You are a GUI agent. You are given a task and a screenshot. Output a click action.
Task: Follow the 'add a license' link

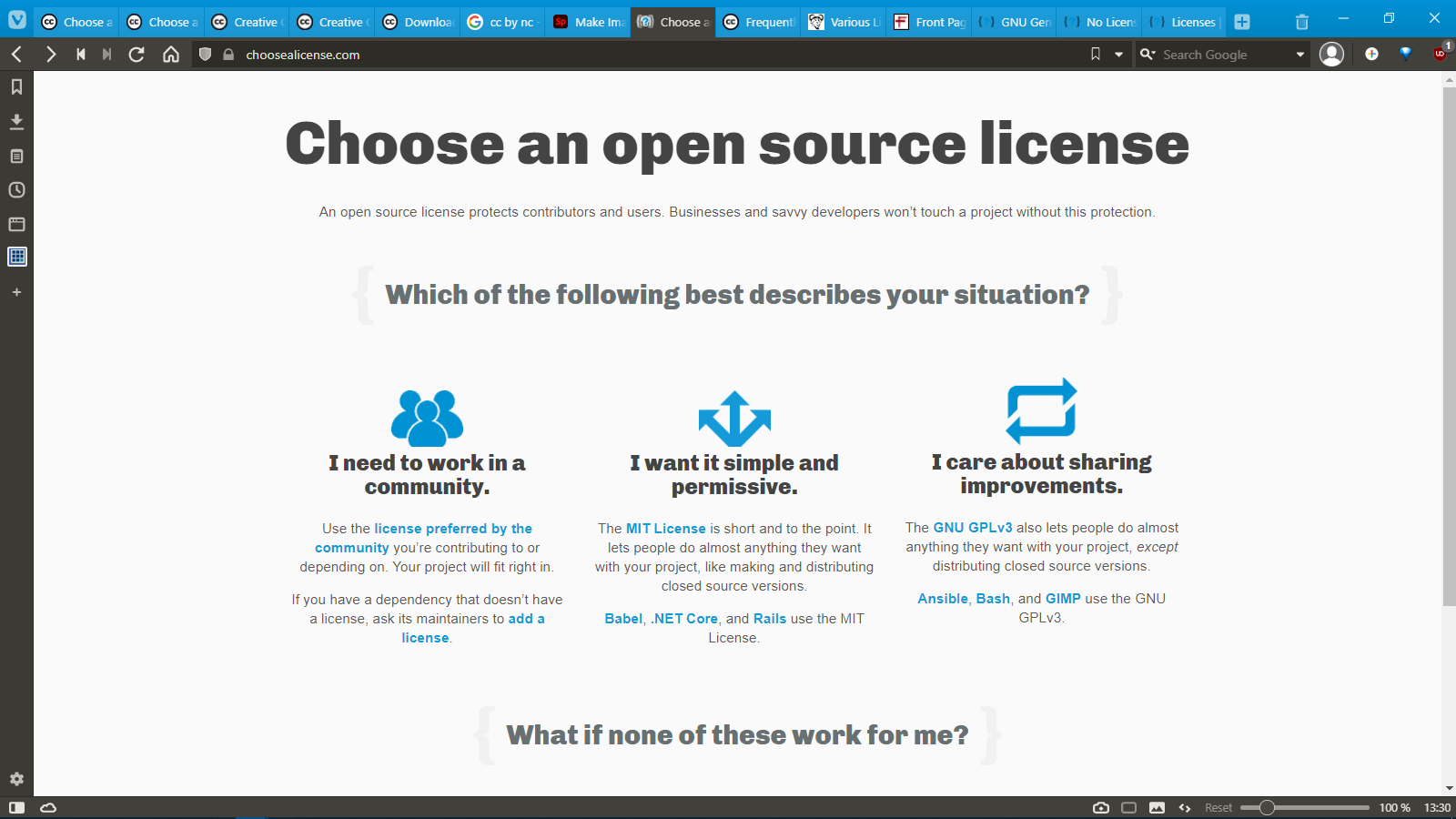[473, 628]
